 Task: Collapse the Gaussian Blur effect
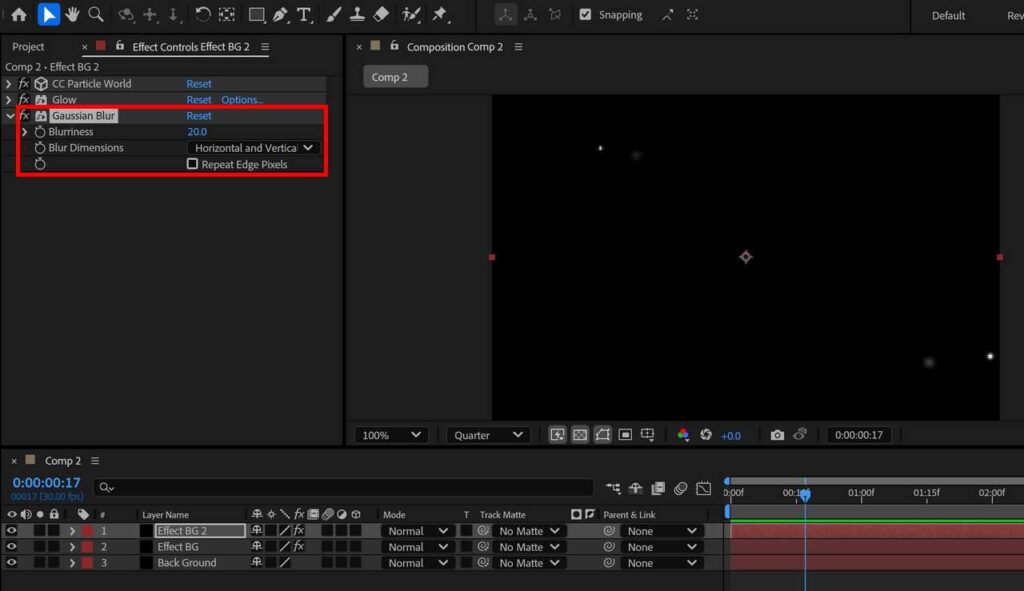pyautogui.click(x=10, y=116)
